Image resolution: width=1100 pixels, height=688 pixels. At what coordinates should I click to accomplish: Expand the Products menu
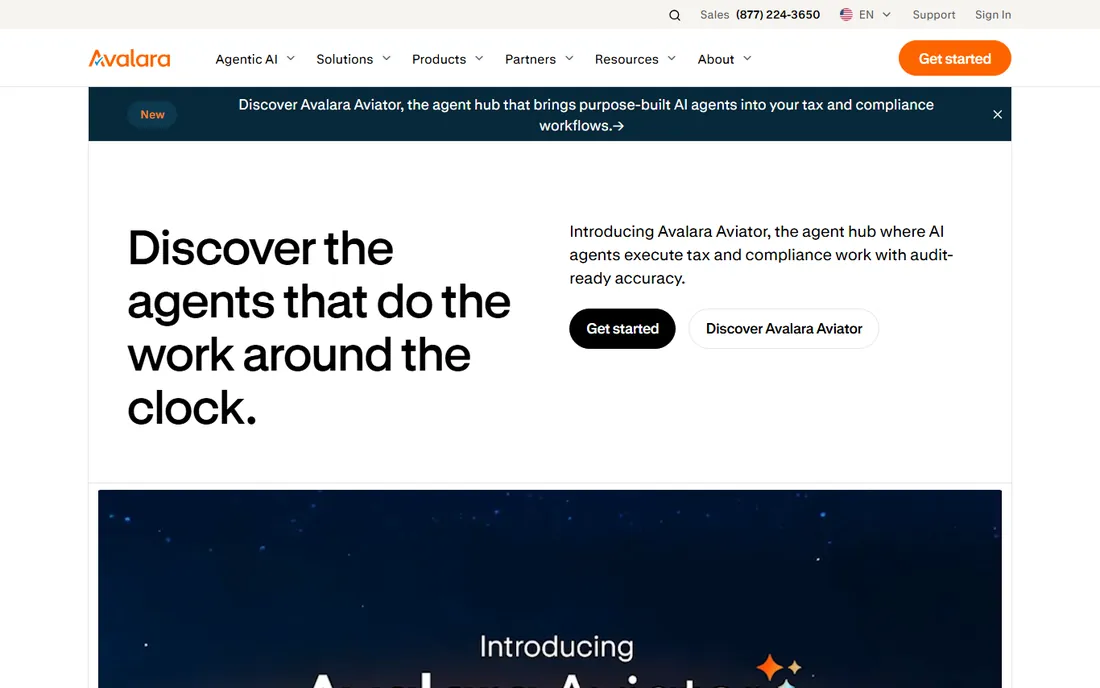448,59
